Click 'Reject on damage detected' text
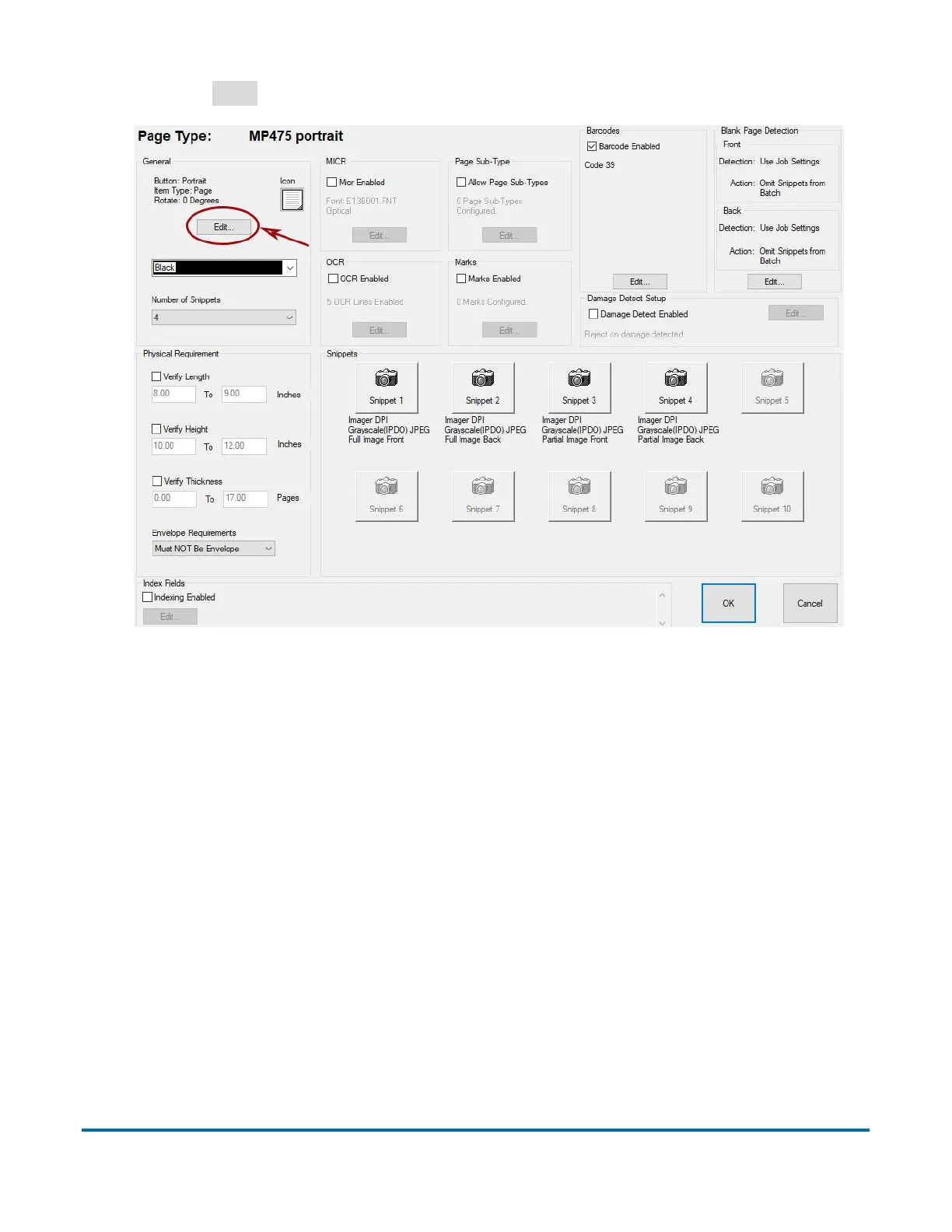Screen dimensions: 952x1232 point(634,334)
